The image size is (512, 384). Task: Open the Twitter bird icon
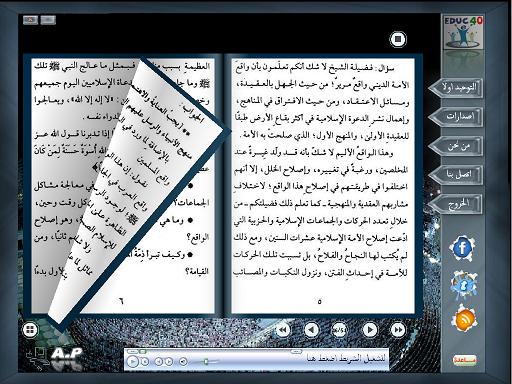click(463, 285)
